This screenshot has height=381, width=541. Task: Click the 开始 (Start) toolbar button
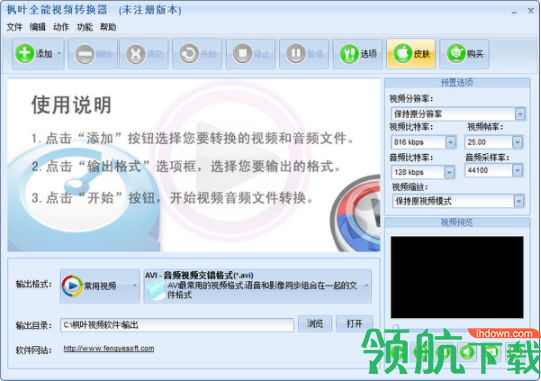pos(197,54)
